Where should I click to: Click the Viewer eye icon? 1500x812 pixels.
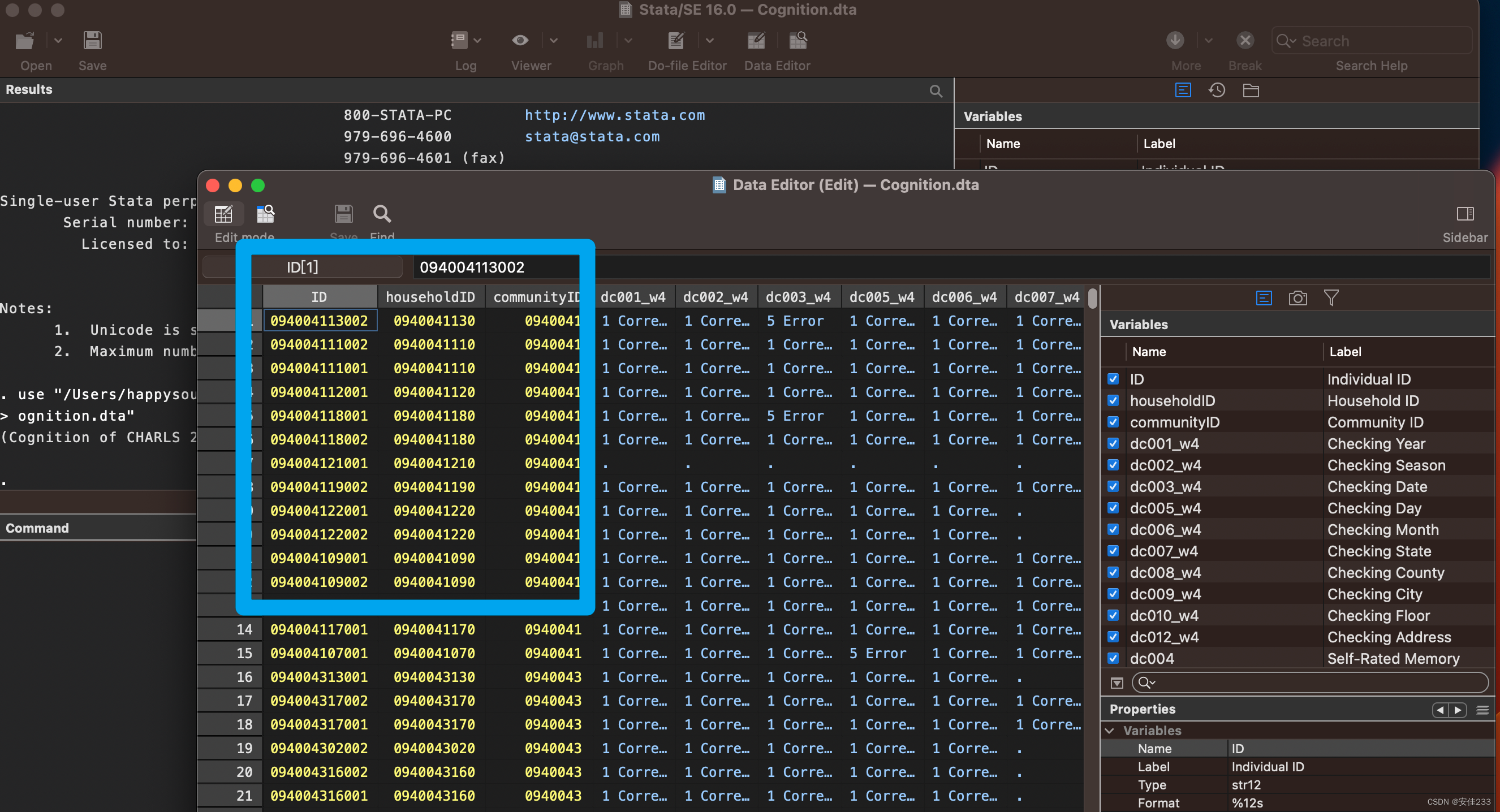tap(519, 41)
